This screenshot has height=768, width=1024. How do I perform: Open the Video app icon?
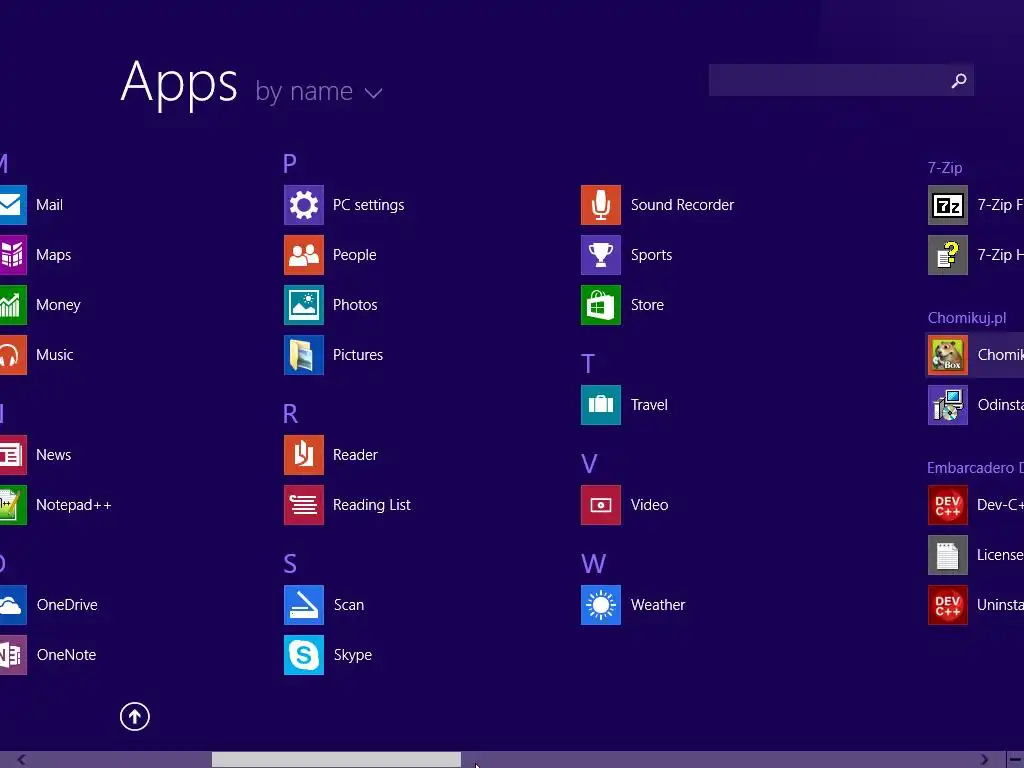[x=601, y=505]
